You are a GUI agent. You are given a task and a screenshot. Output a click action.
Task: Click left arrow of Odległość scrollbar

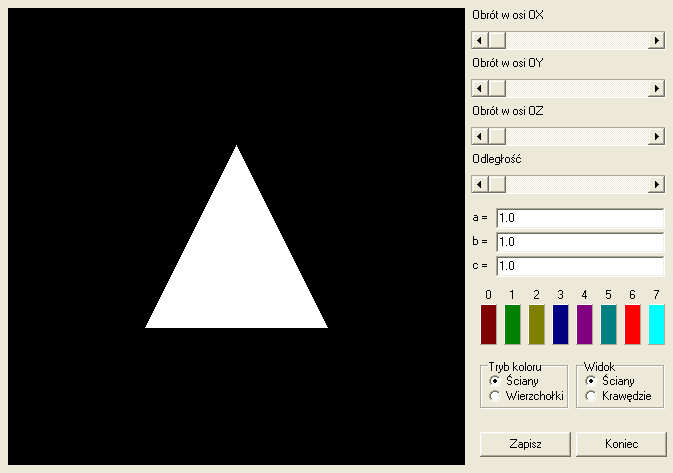(x=479, y=184)
